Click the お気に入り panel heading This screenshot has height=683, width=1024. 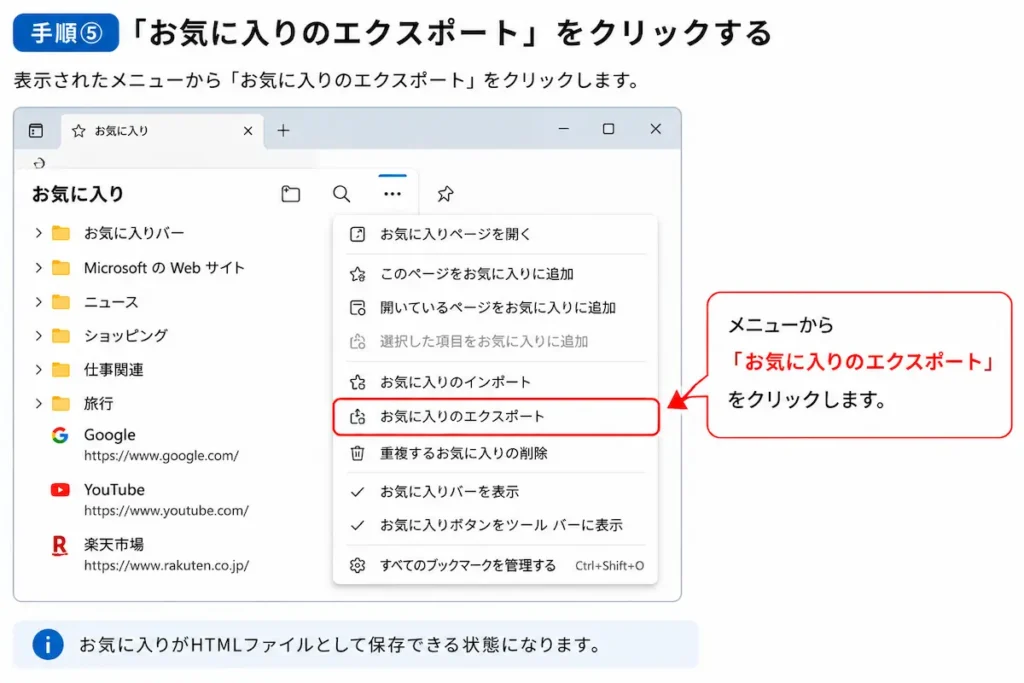click(x=78, y=194)
